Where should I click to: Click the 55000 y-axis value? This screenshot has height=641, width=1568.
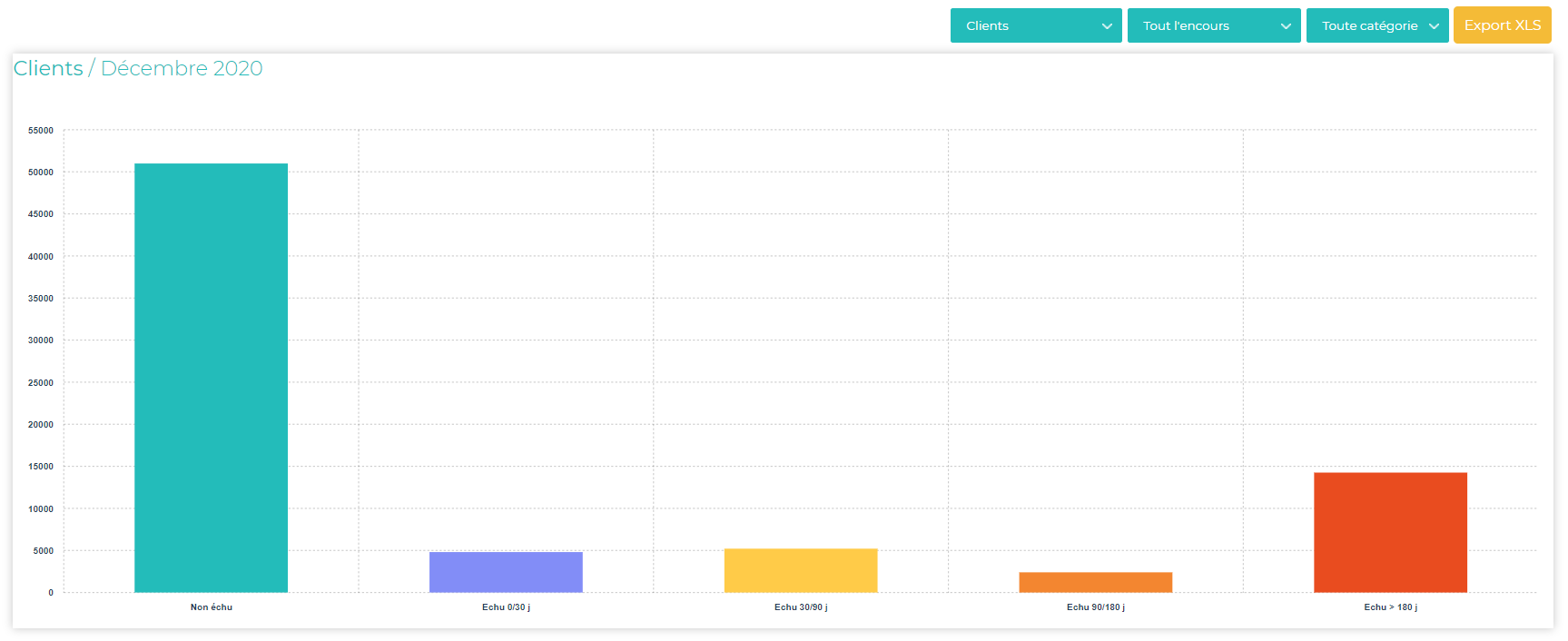[41, 131]
